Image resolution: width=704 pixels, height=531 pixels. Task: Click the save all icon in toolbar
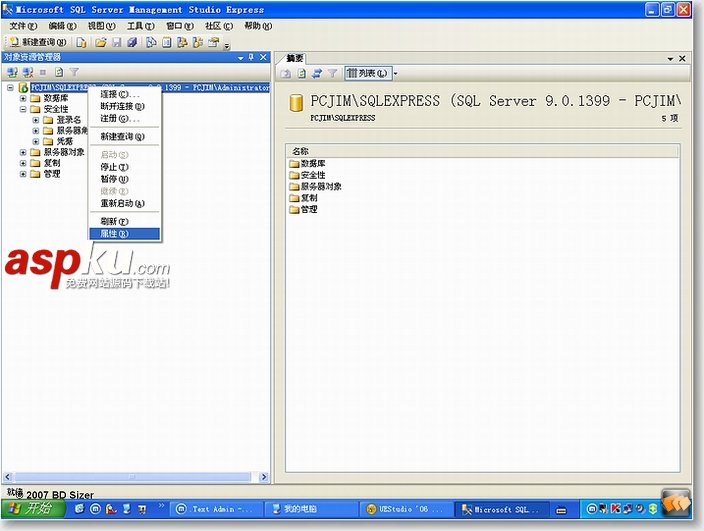pos(132,42)
